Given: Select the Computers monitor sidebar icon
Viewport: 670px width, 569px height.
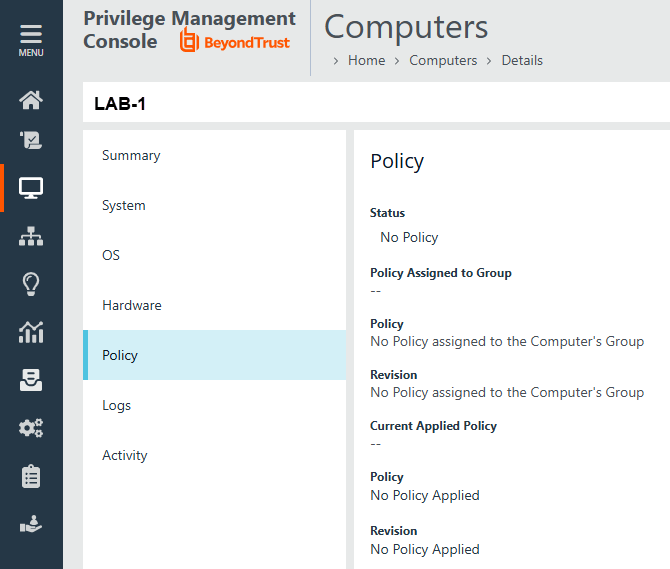Looking at the screenshot, I should point(31,188).
